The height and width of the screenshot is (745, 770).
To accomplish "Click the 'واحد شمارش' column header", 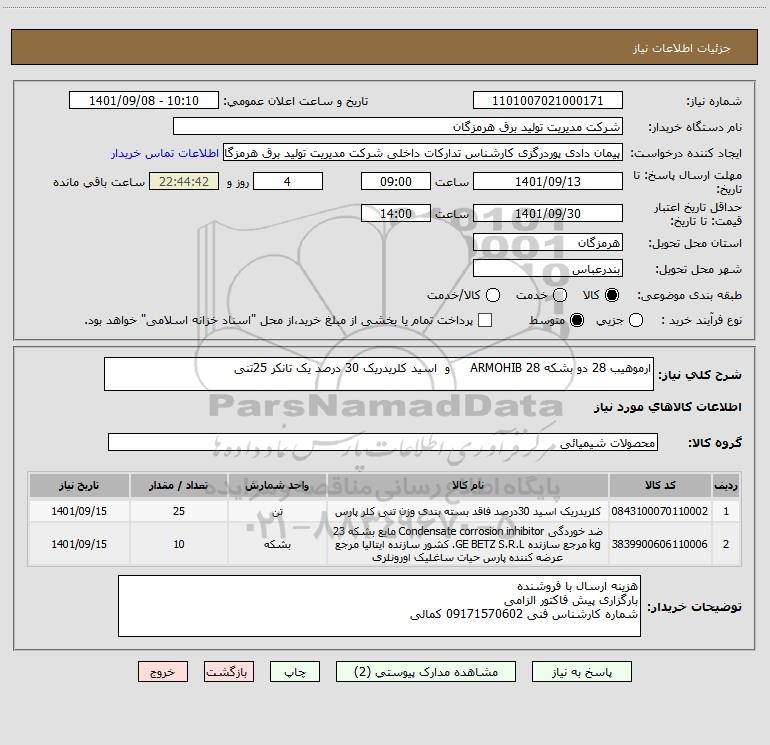I will pos(277,485).
